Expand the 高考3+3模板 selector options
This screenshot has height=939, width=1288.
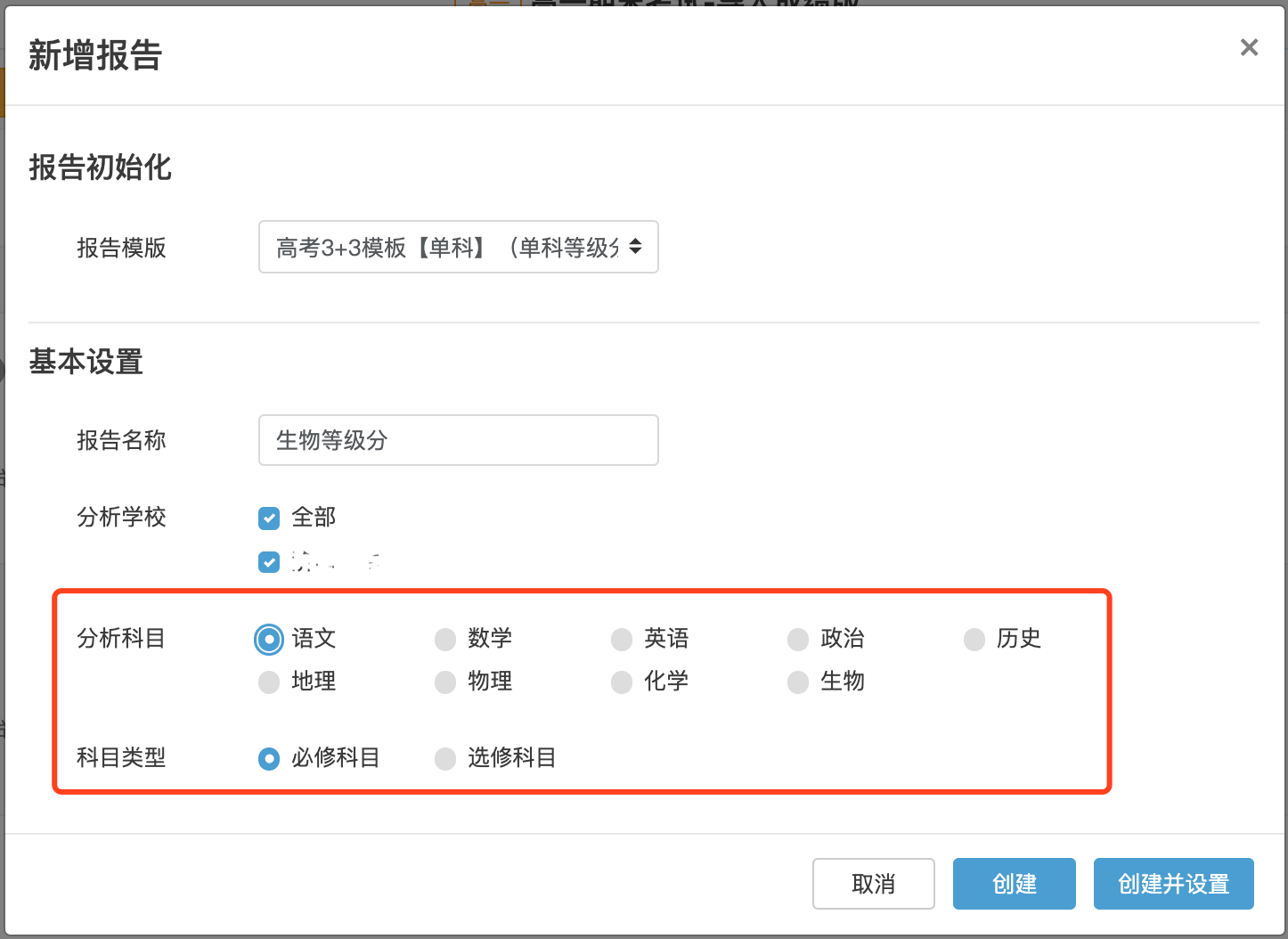point(458,247)
